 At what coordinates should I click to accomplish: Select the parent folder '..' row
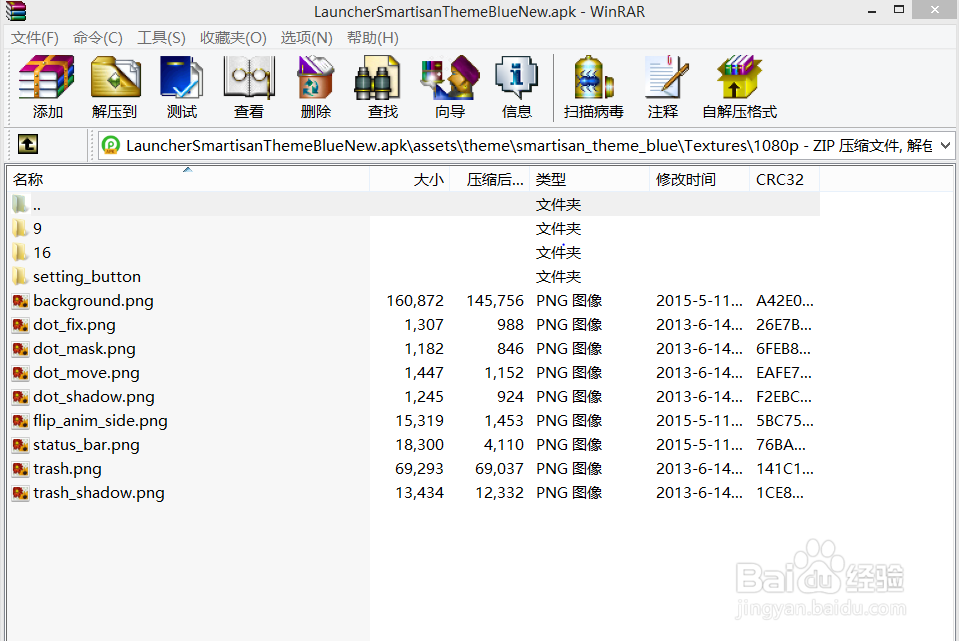tap(414, 204)
